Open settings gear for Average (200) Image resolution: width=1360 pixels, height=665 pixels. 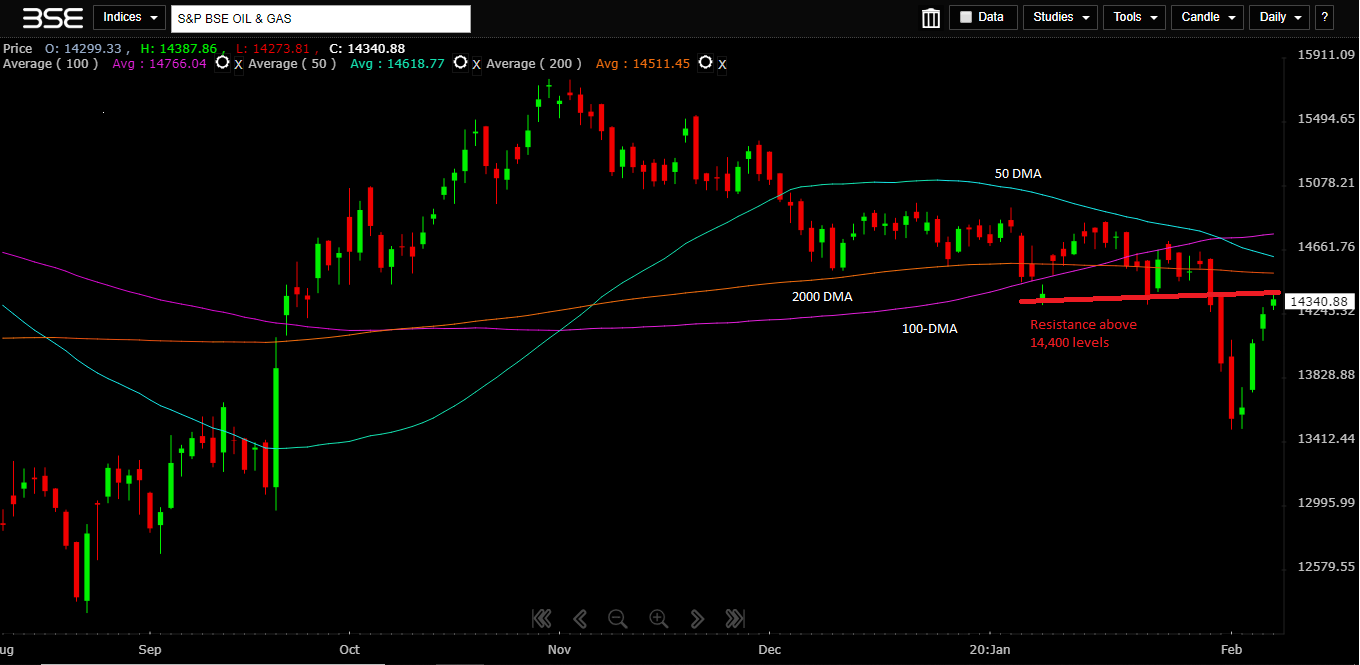click(x=706, y=63)
